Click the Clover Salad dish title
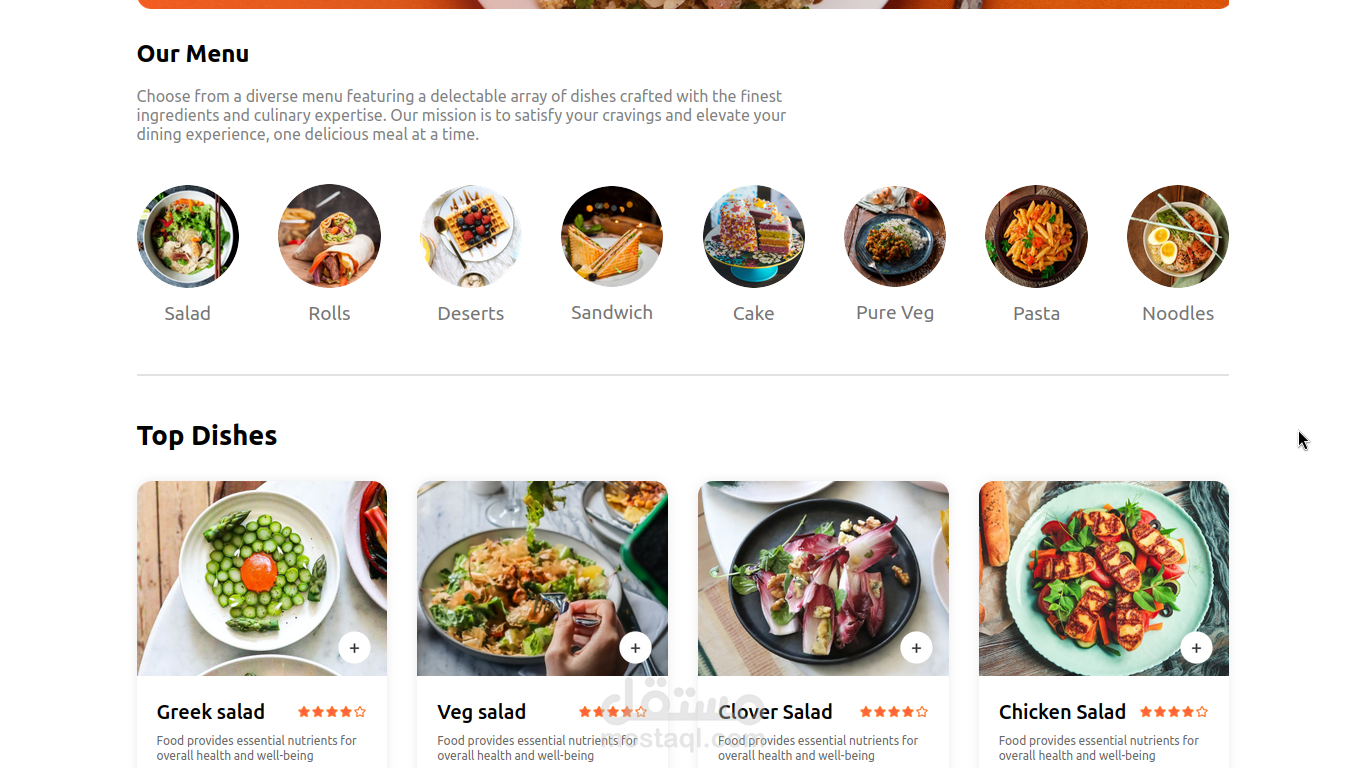The width and height of the screenshot is (1366, 768). pos(775,712)
